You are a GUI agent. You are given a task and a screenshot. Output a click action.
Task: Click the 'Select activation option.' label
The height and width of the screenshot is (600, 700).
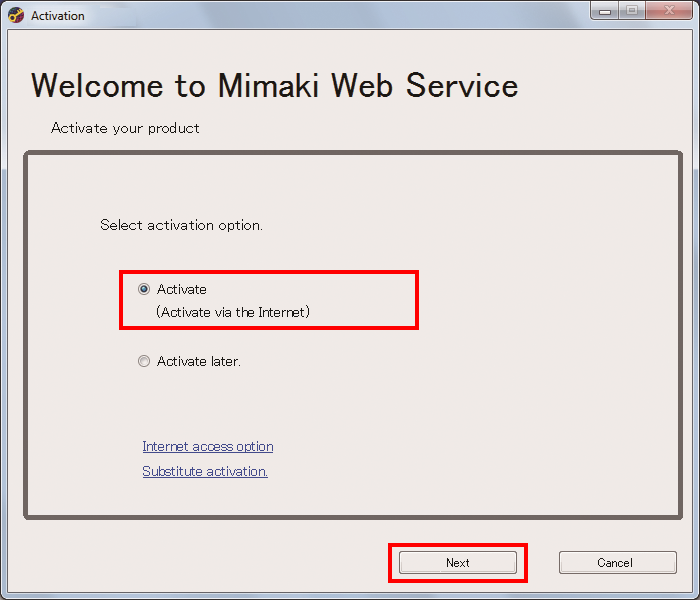181,225
